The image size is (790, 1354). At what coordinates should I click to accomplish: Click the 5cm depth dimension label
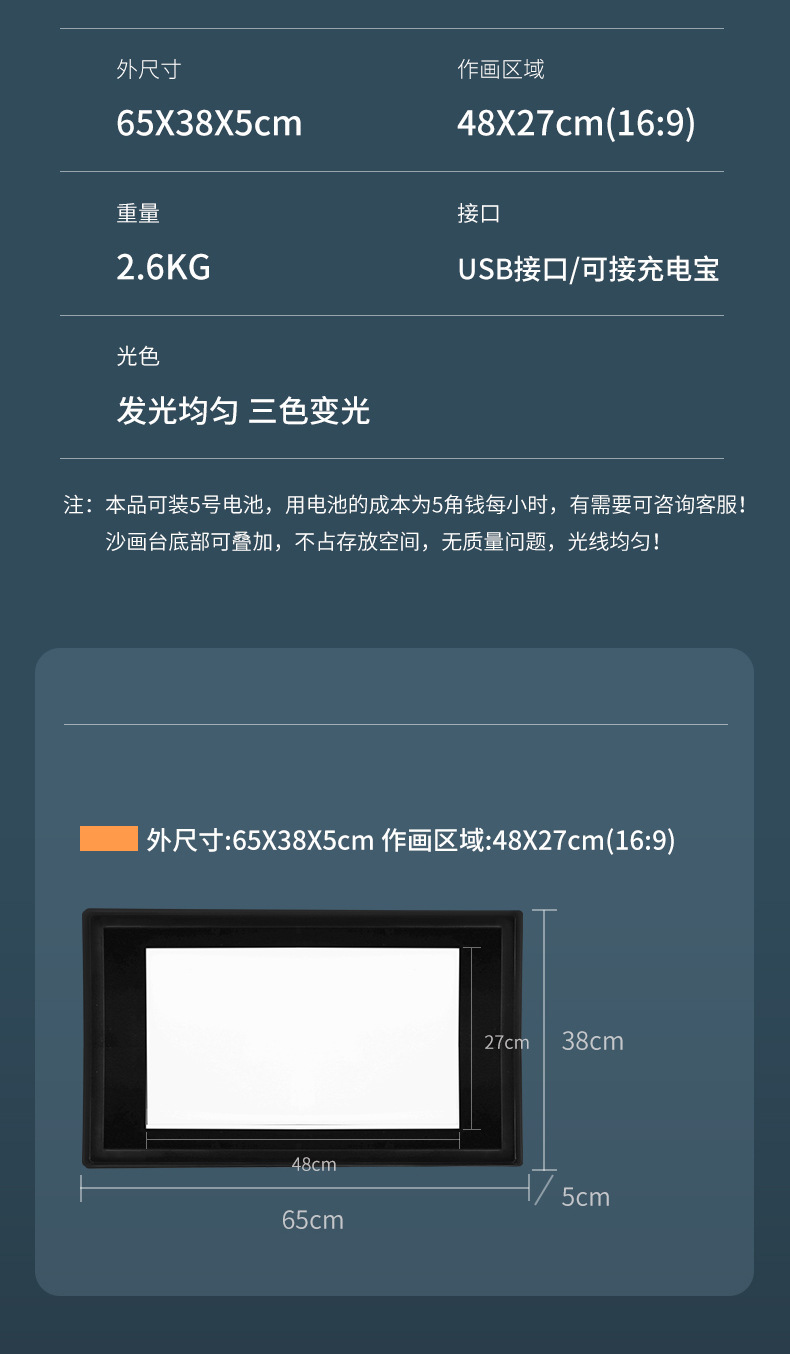click(x=586, y=1197)
